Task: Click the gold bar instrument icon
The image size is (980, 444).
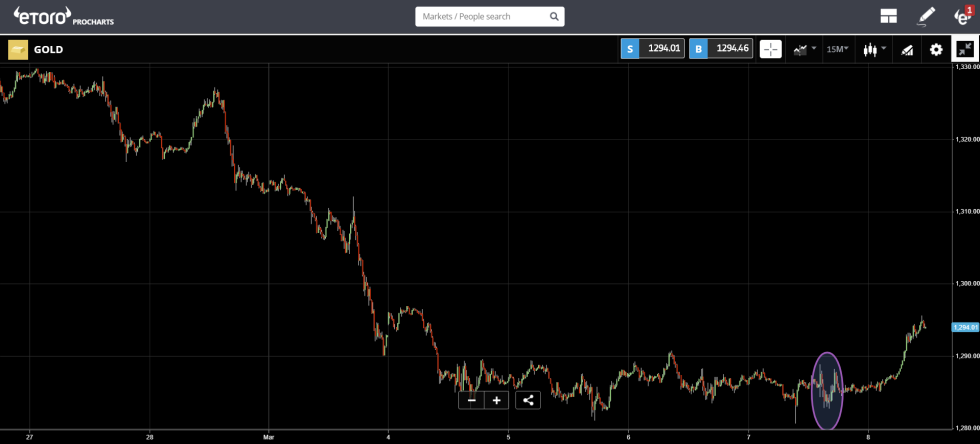Action: tap(17, 49)
